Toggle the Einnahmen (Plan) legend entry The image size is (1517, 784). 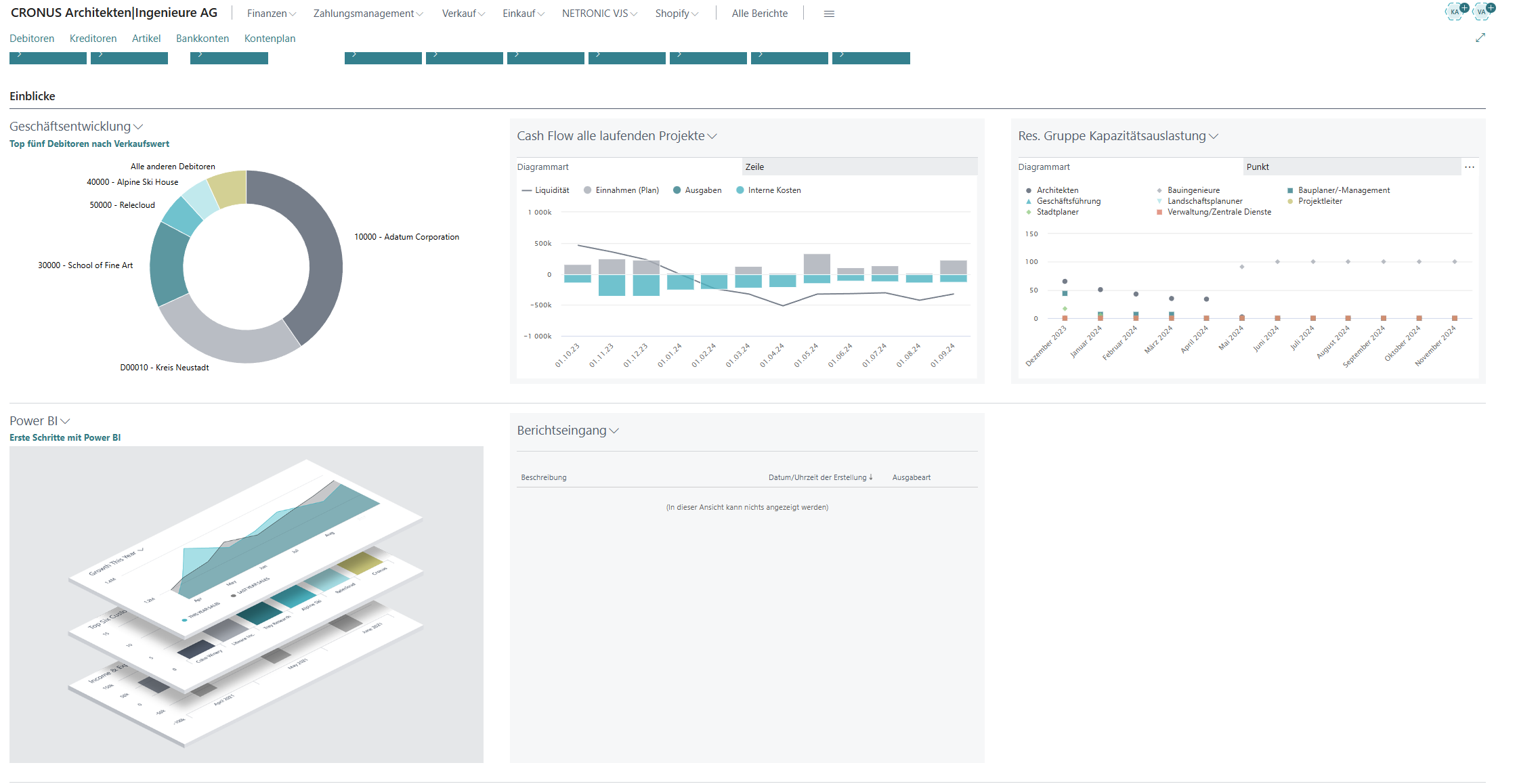click(x=622, y=190)
